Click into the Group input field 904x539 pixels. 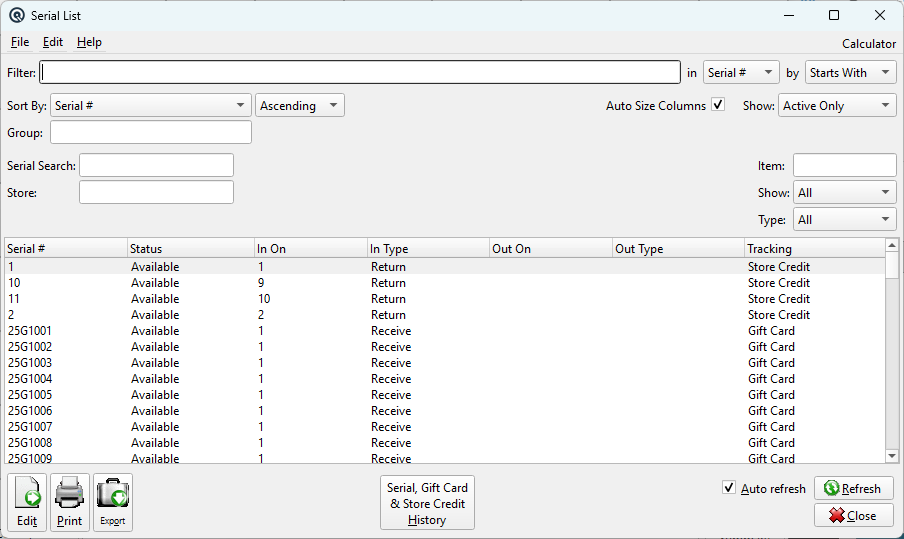pyautogui.click(x=151, y=132)
